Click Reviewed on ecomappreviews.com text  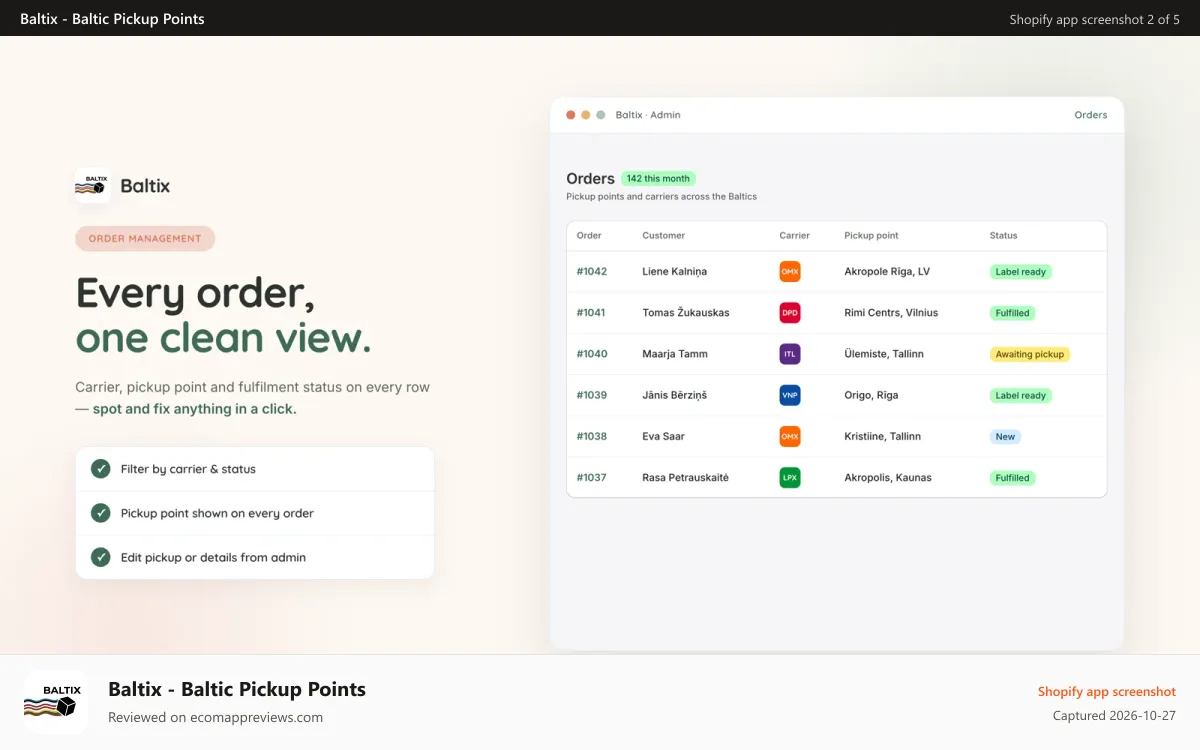point(215,717)
